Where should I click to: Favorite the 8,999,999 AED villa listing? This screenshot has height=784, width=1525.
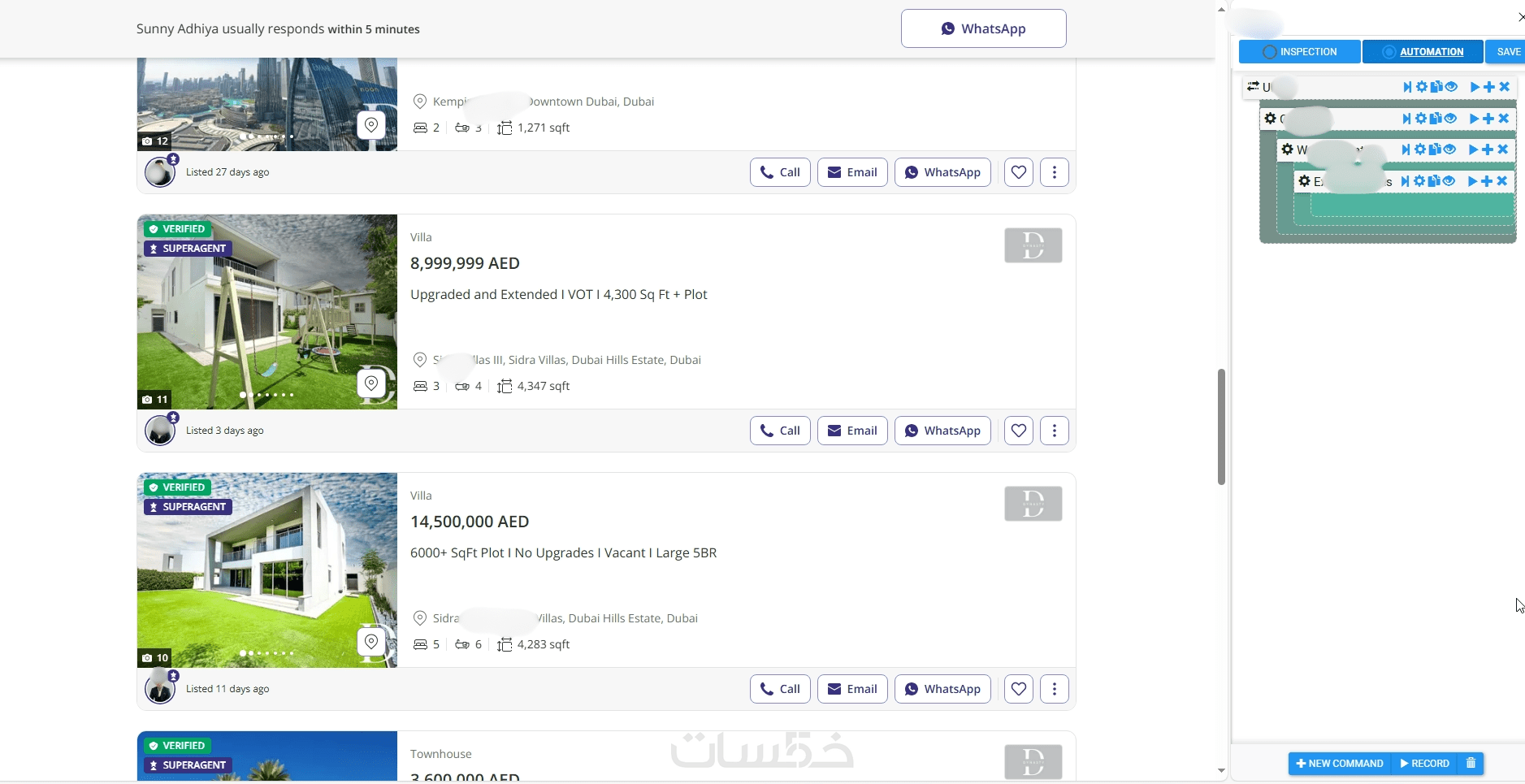(x=1019, y=431)
